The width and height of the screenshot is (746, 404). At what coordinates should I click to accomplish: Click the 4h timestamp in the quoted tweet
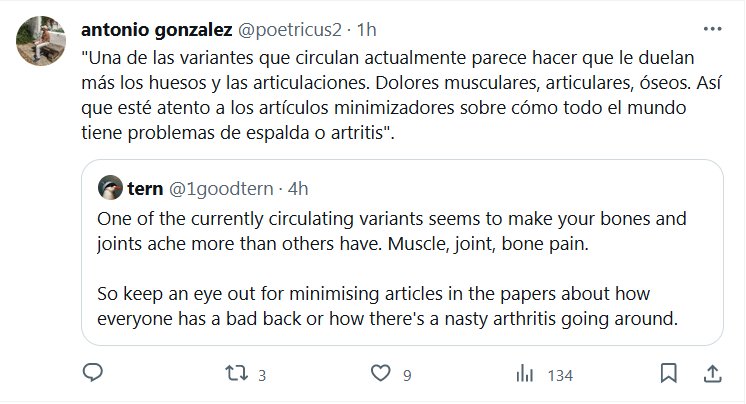click(300, 187)
